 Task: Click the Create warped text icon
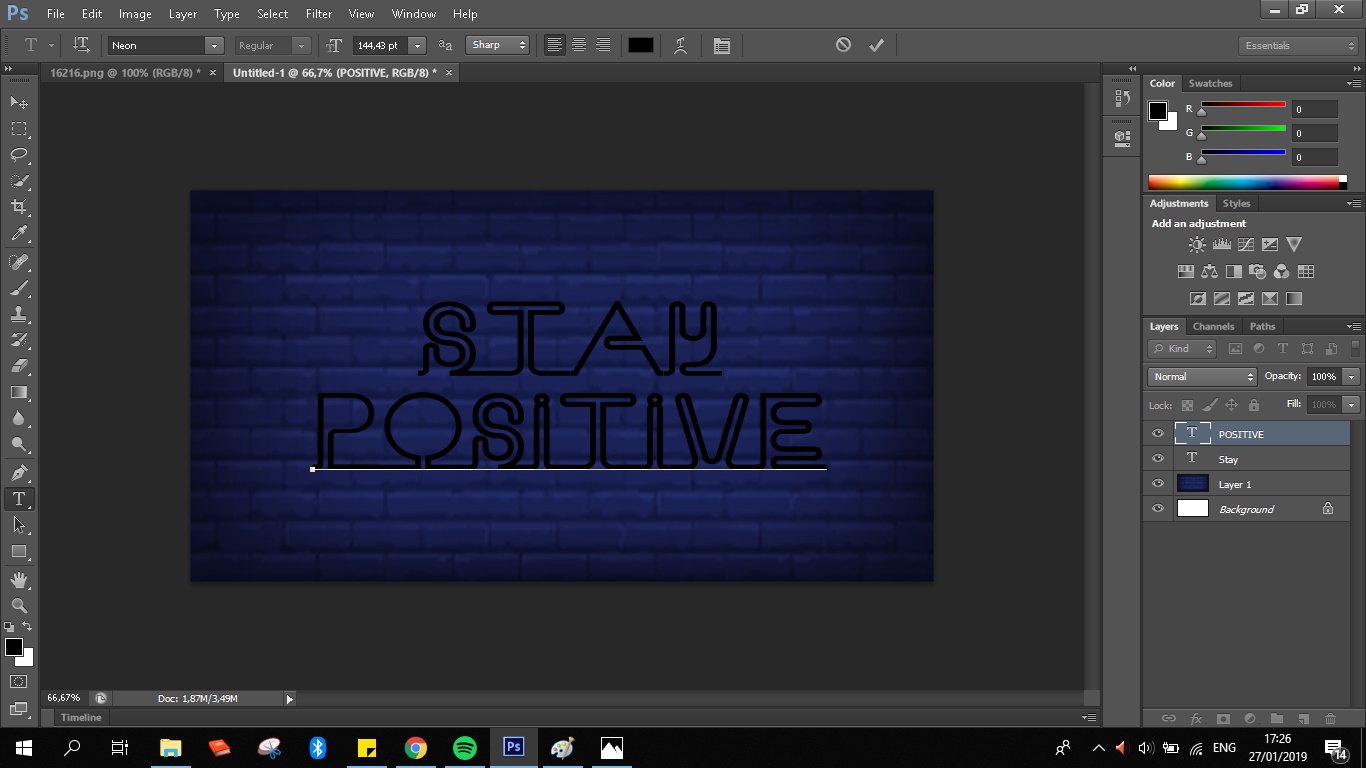pos(680,46)
